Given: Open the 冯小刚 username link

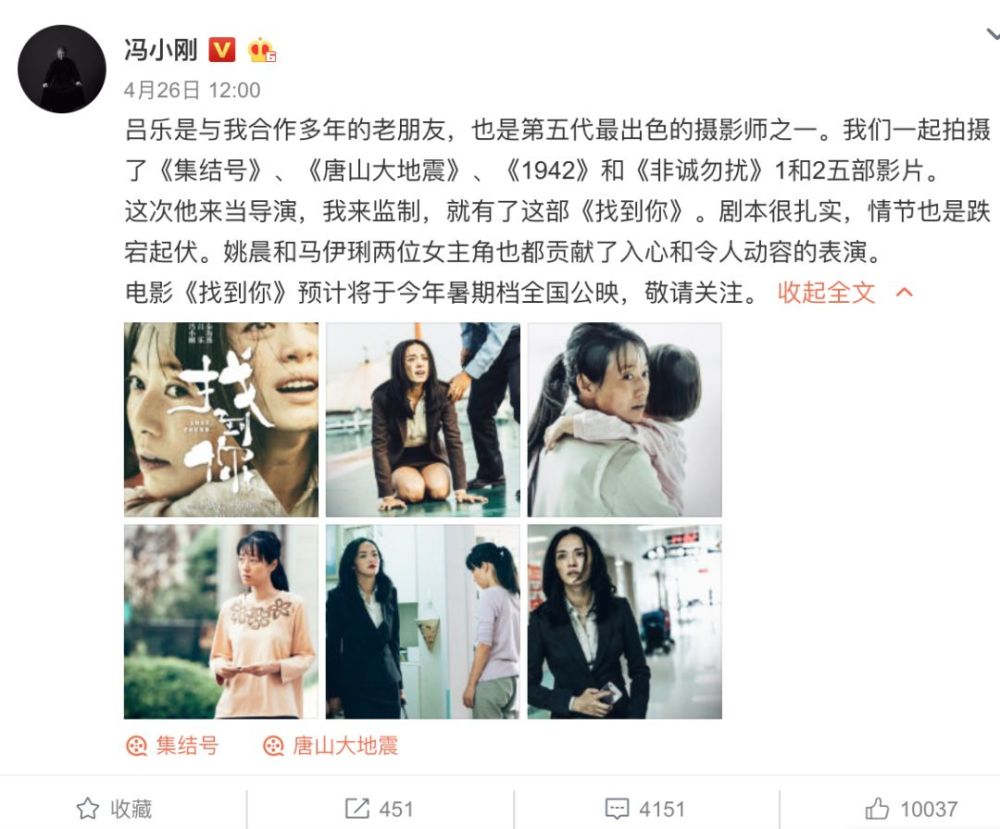Looking at the screenshot, I should pos(161,49).
